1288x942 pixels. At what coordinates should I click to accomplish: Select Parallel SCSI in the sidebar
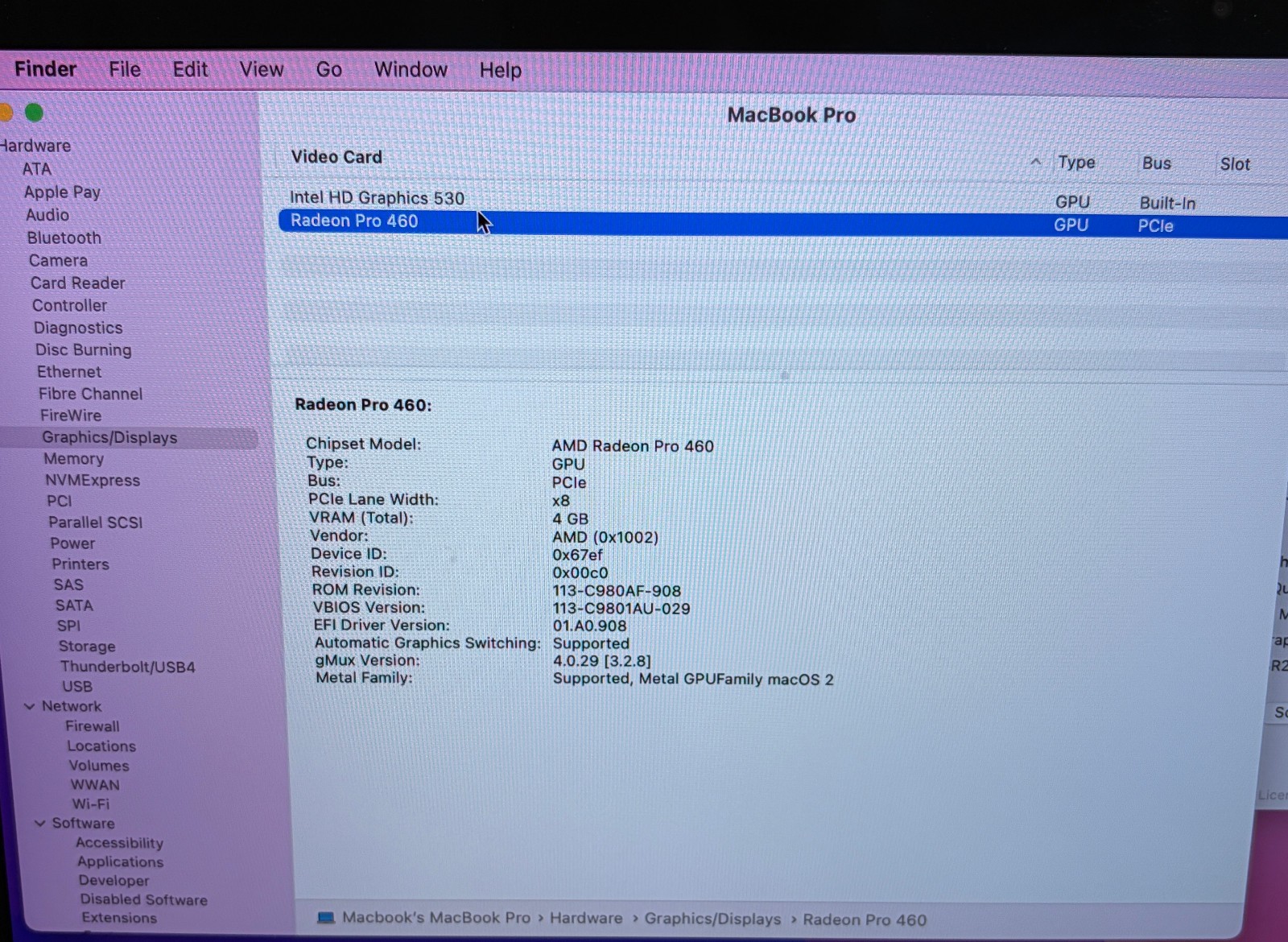(x=95, y=522)
